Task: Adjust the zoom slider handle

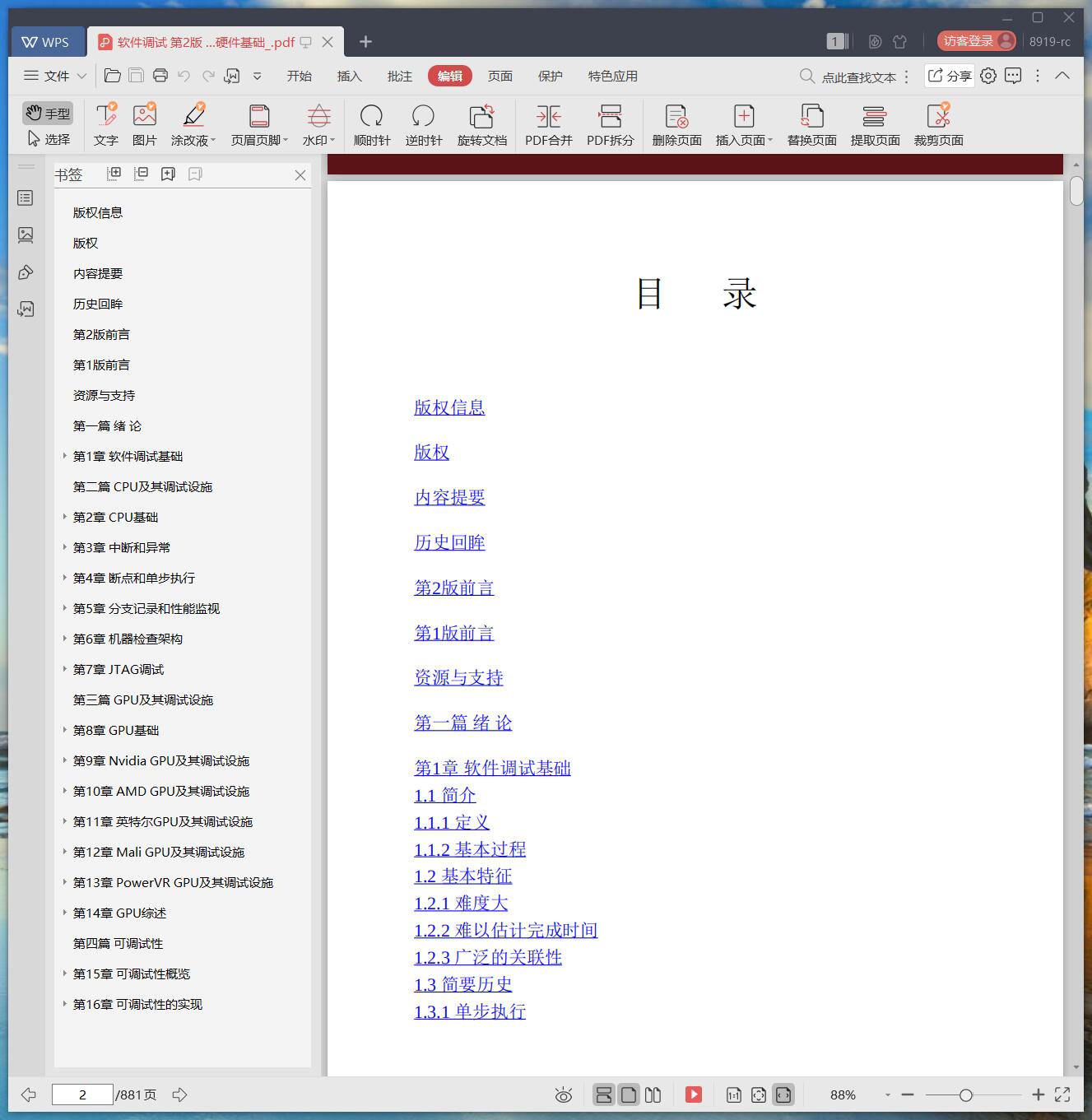Action: point(966,1094)
